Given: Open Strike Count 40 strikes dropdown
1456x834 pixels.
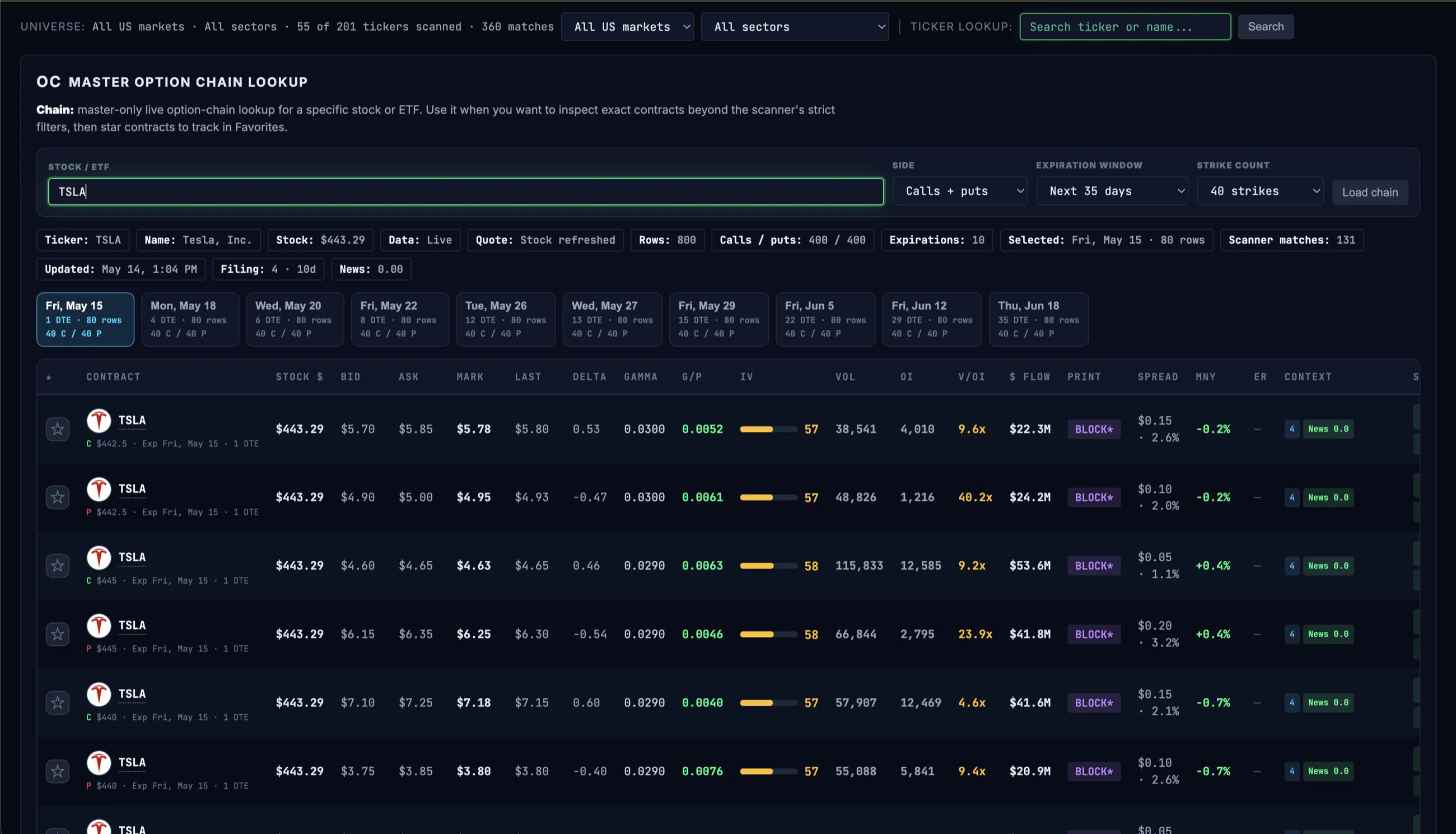Looking at the screenshot, I should pos(1260,192).
